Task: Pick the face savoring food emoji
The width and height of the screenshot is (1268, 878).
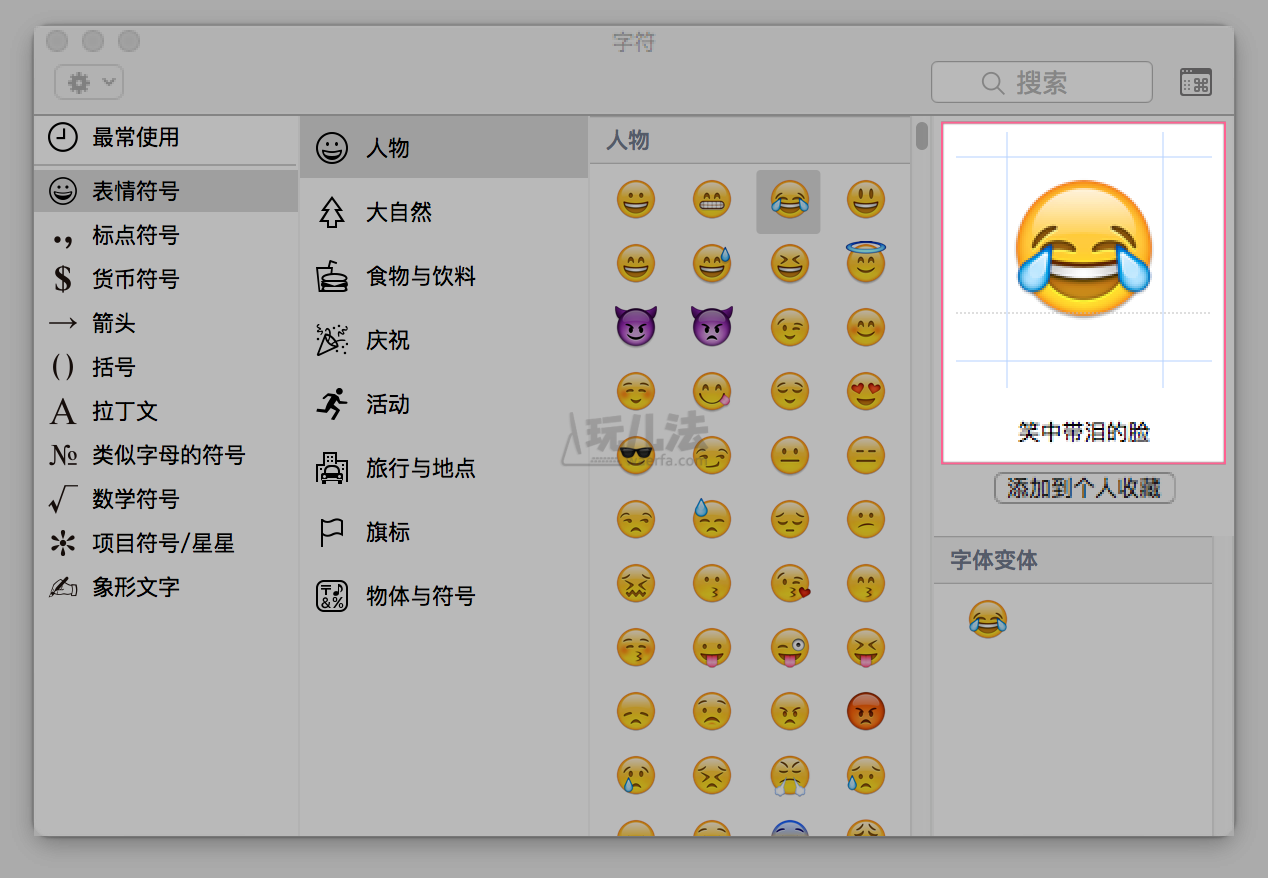Action: coord(712,392)
